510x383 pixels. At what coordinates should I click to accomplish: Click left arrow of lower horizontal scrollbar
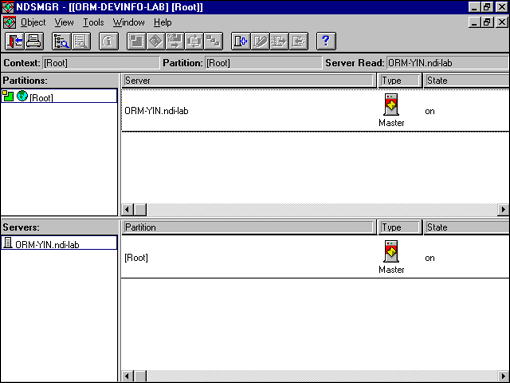click(127, 376)
